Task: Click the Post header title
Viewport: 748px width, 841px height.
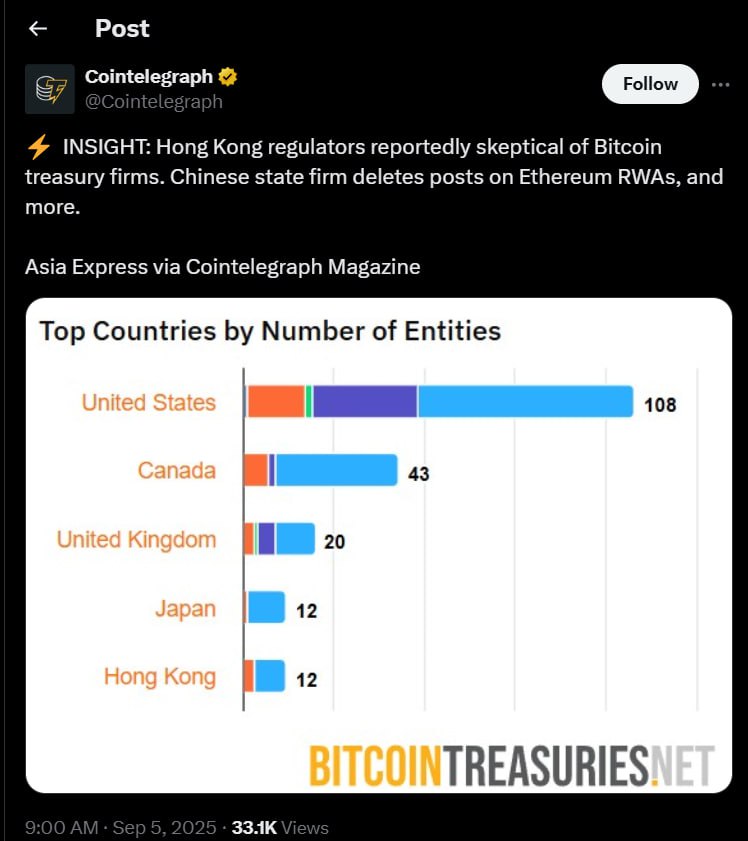Action: (122, 28)
